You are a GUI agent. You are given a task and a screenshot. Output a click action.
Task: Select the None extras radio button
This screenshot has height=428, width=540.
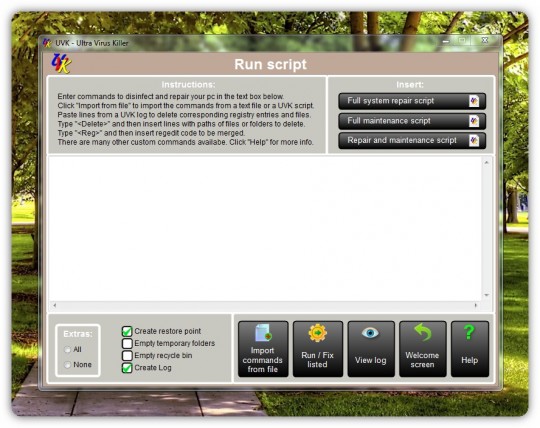(x=68, y=365)
